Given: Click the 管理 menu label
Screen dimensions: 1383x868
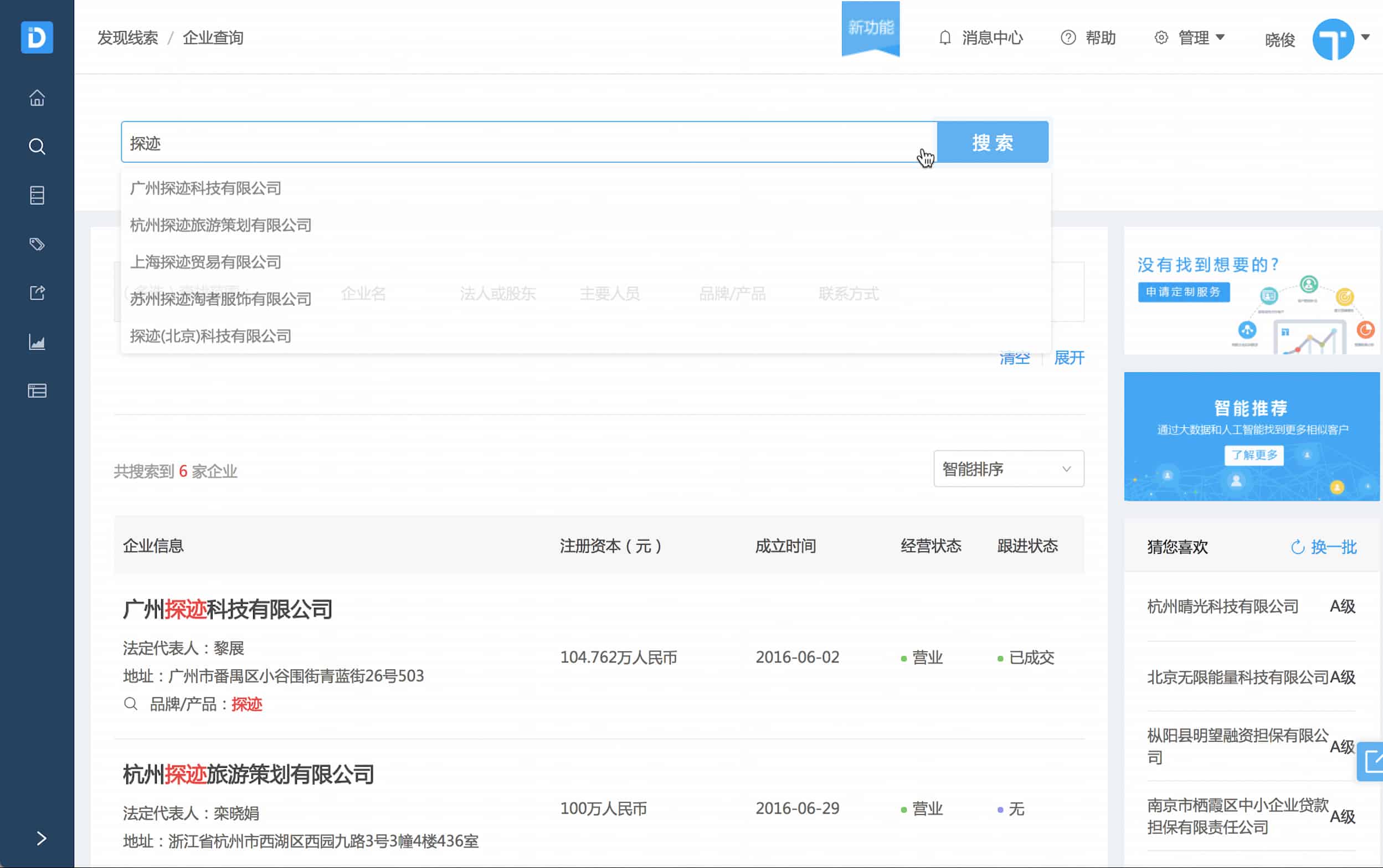Looking at the screenshot, I should (1194, 38).
